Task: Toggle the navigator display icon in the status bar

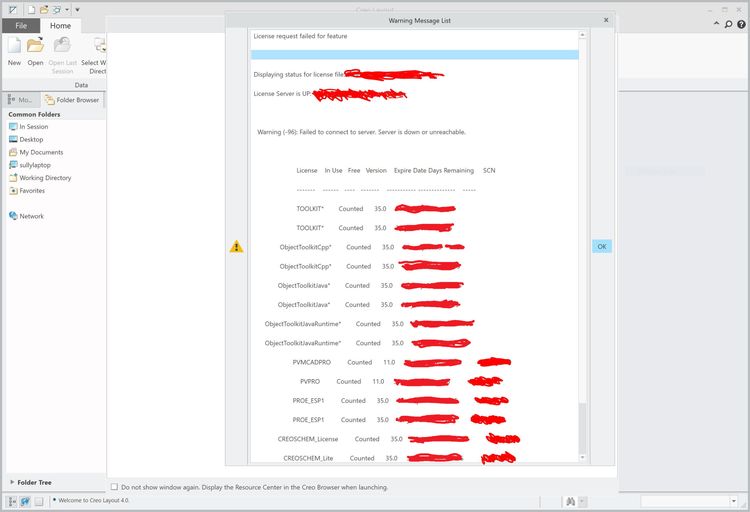Action: tap(12, 501)
